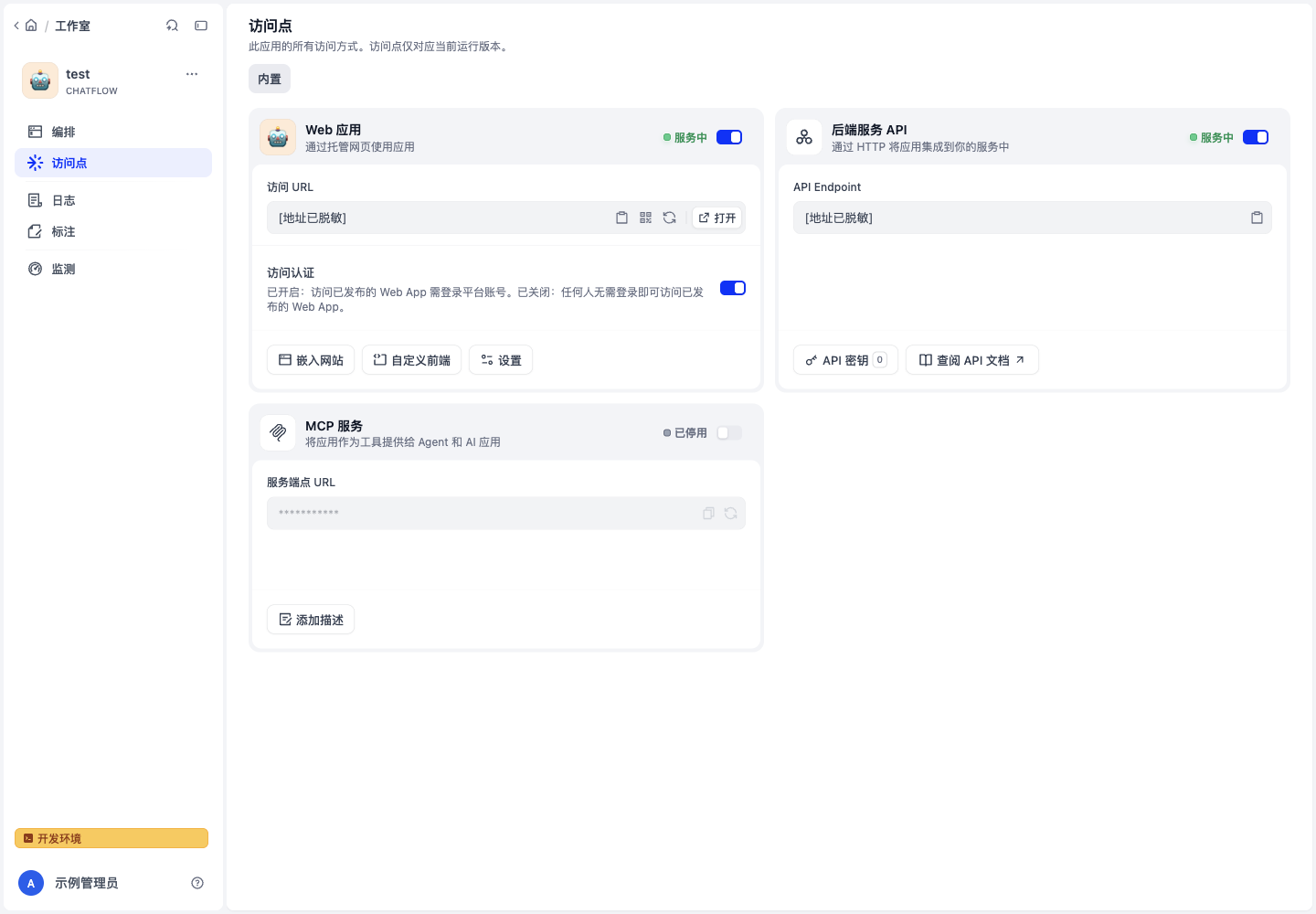This screenshot has width=1316, height=914.
Task: Open the 日志 menu item
Action: point(113,200)
